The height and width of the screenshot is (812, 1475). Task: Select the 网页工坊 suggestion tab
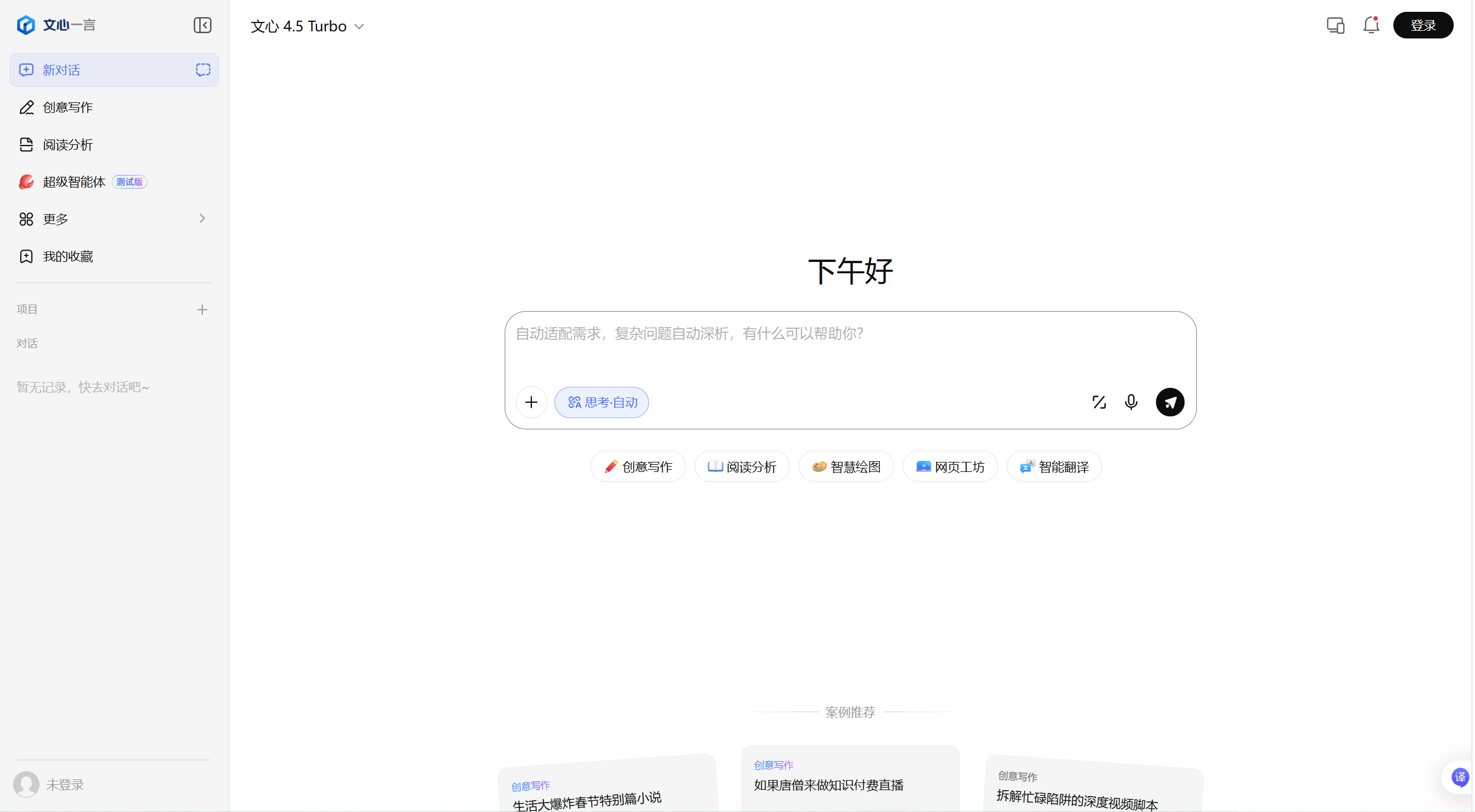[949, 466]
